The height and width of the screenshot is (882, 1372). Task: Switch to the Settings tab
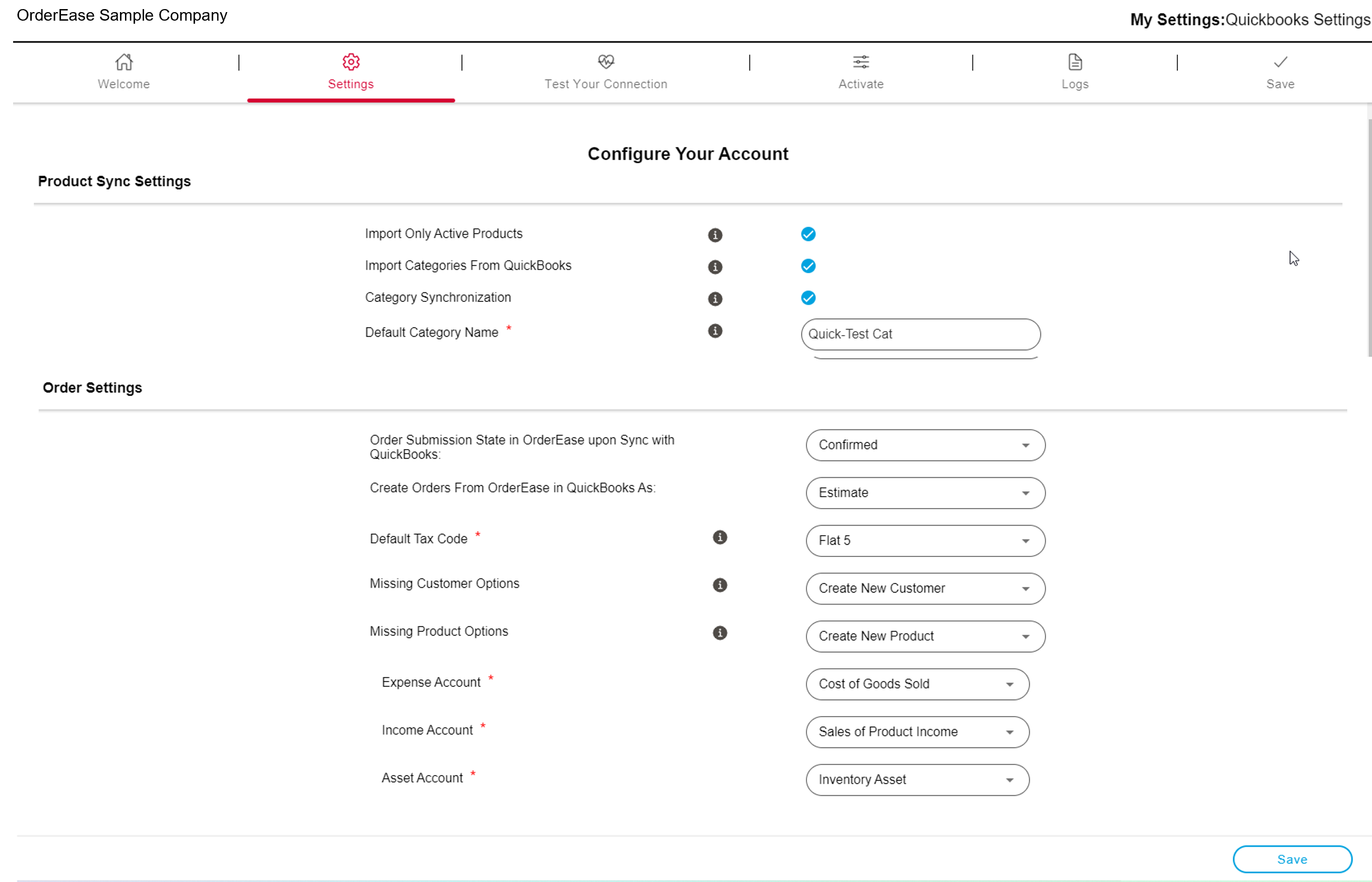[351, 71]
